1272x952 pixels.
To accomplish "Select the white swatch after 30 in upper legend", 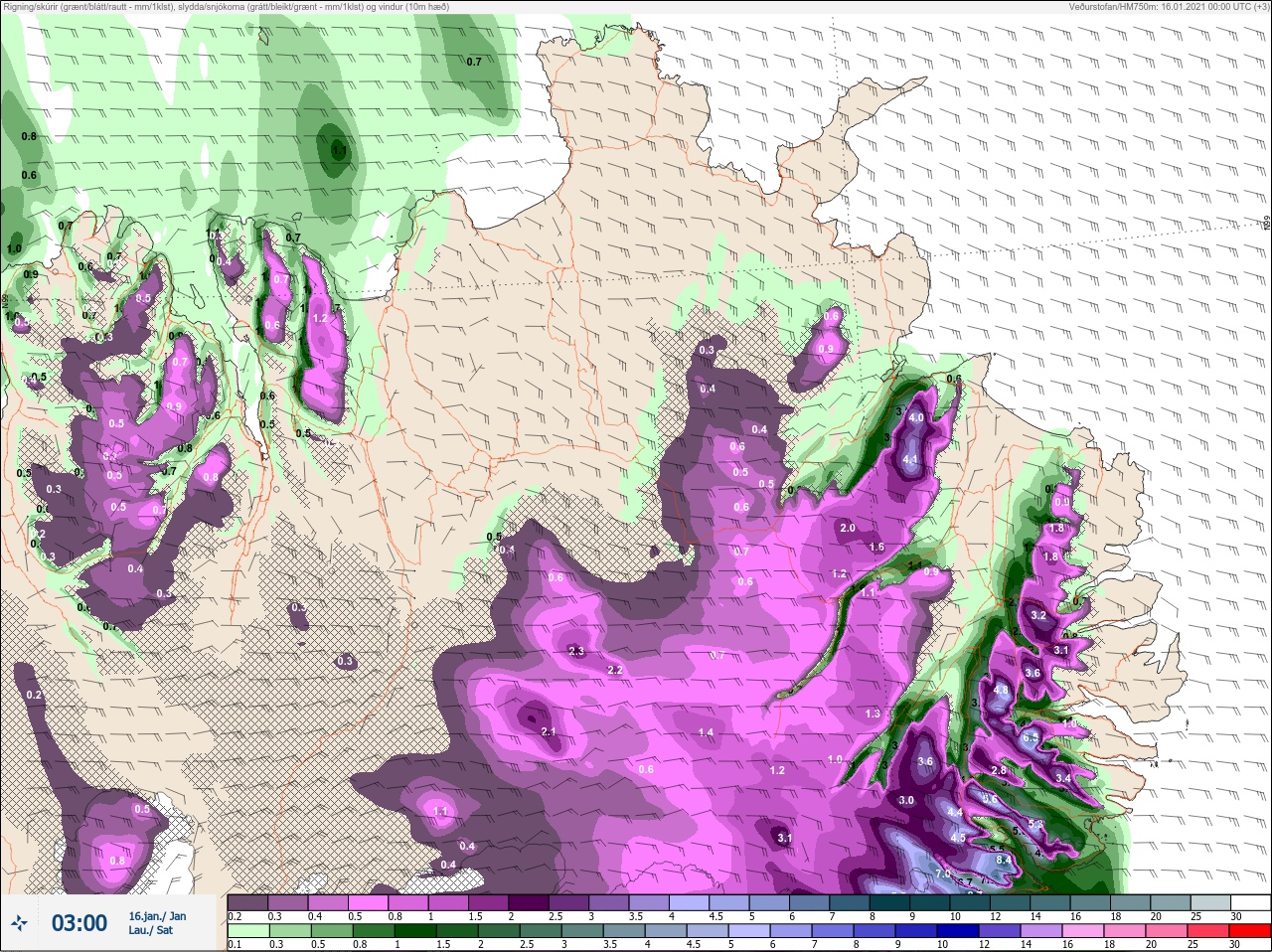I will [1250, 902].
